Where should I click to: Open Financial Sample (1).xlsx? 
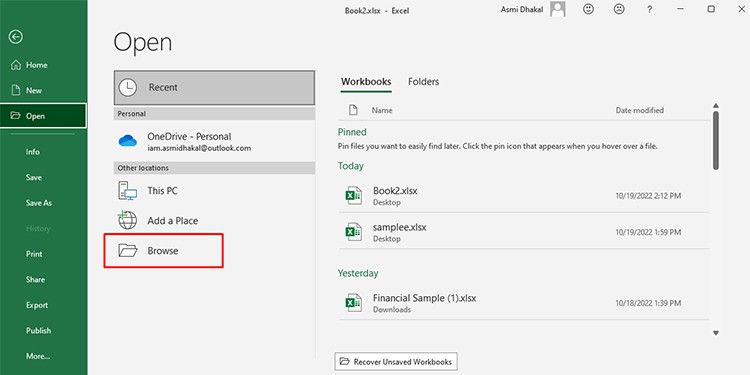(524, 303)
